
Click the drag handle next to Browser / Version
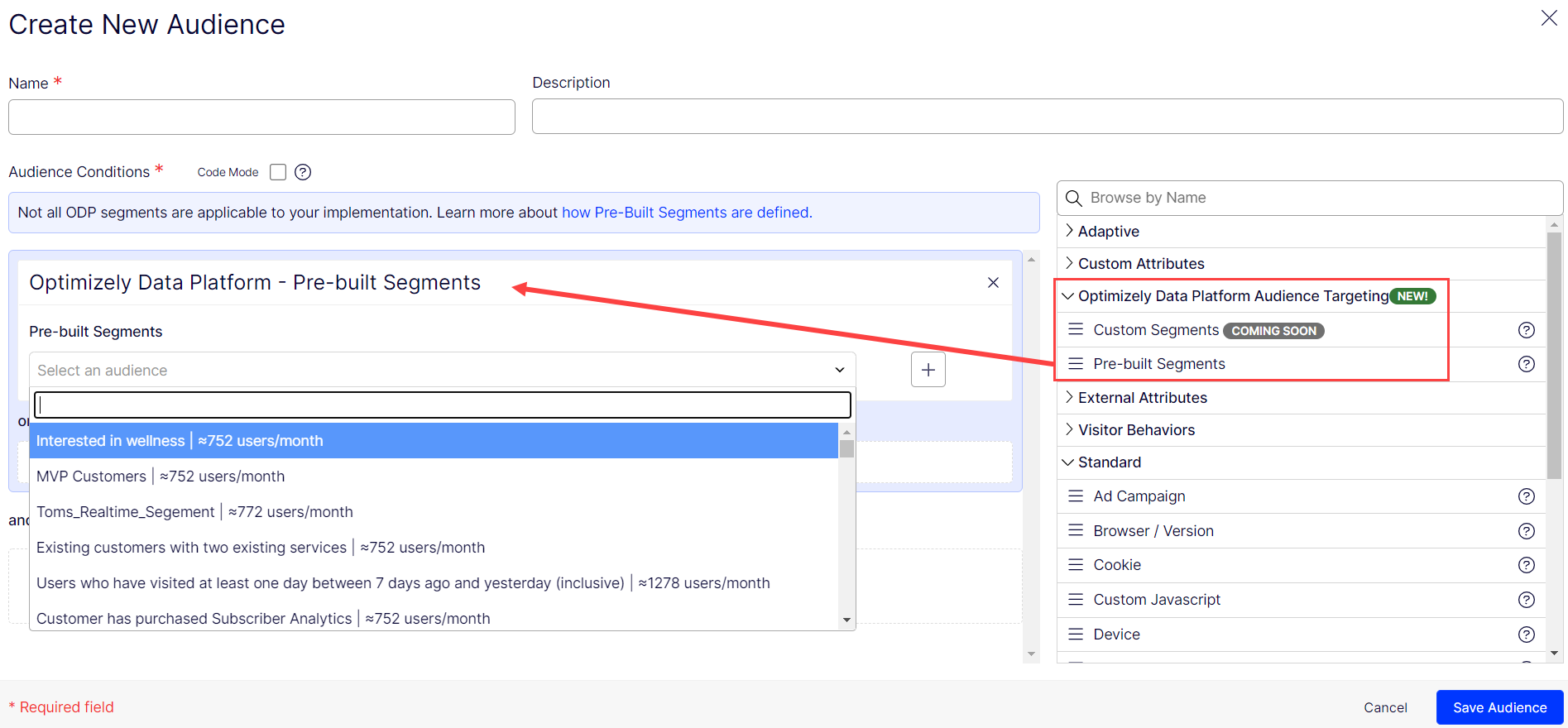click(1075, 530)
